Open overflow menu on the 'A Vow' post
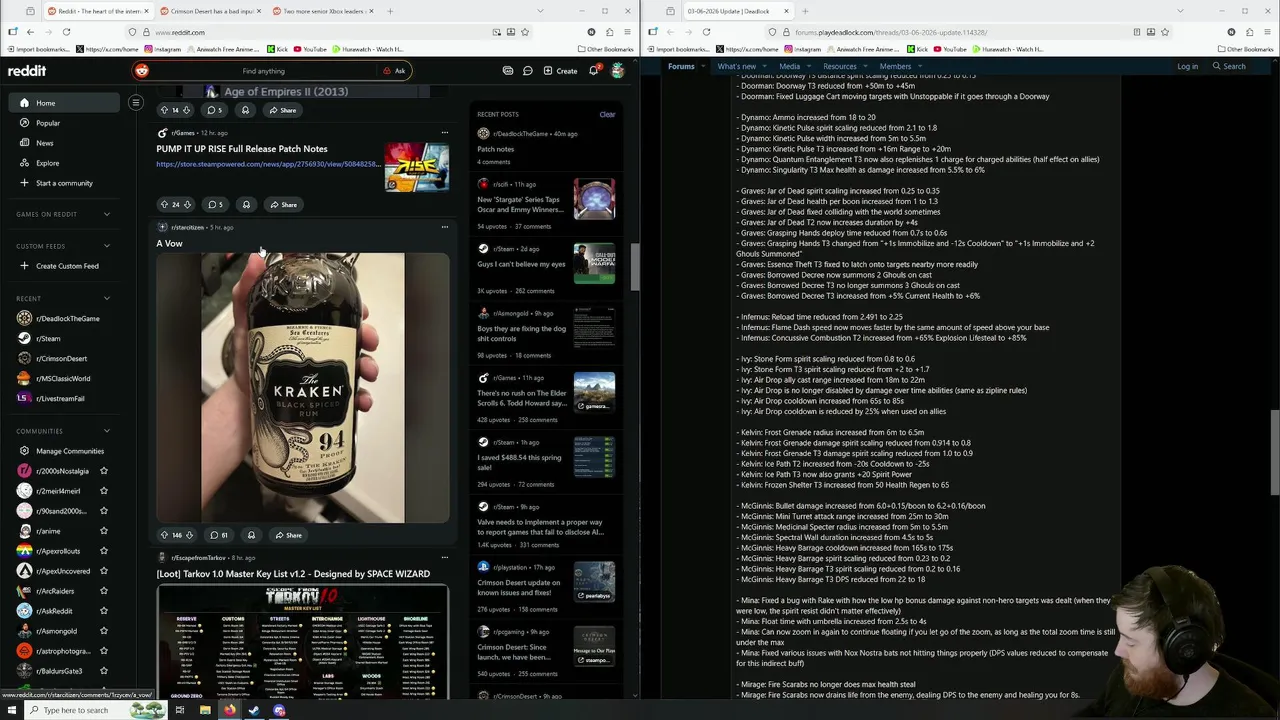 pyautogui.click(x=445, y=227)
